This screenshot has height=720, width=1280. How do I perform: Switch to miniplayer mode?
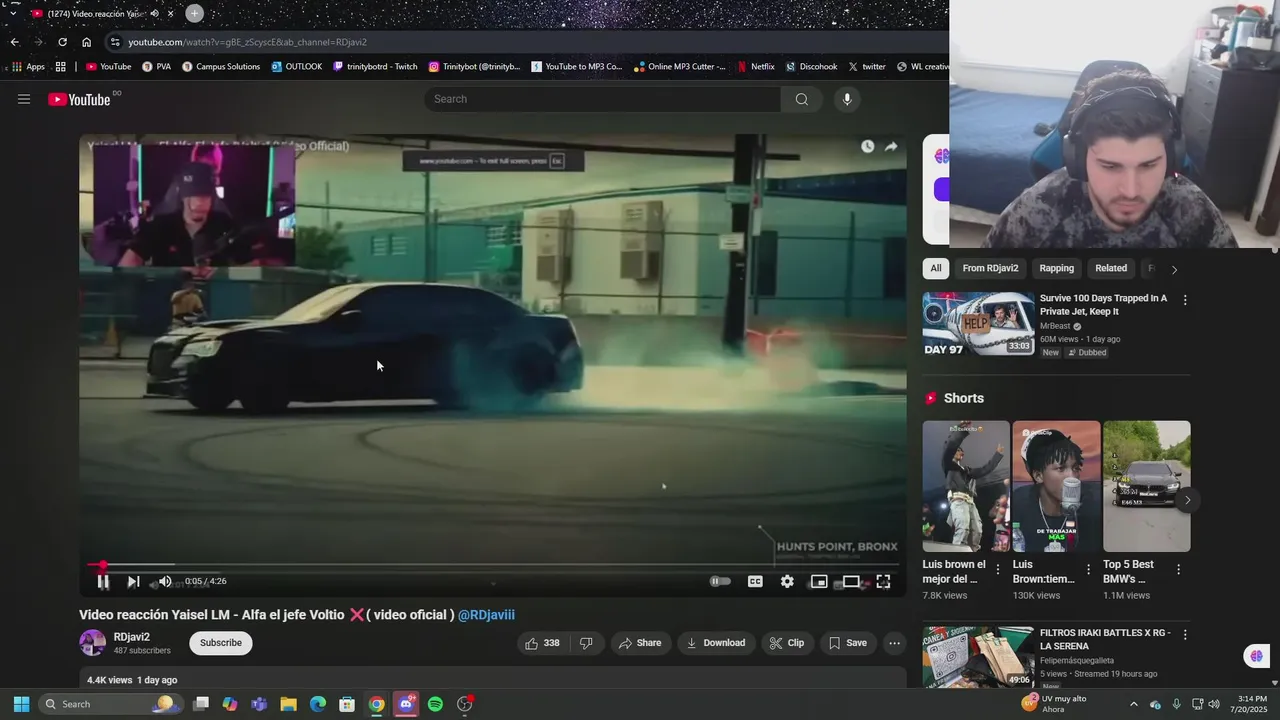(x=819, y=581)
